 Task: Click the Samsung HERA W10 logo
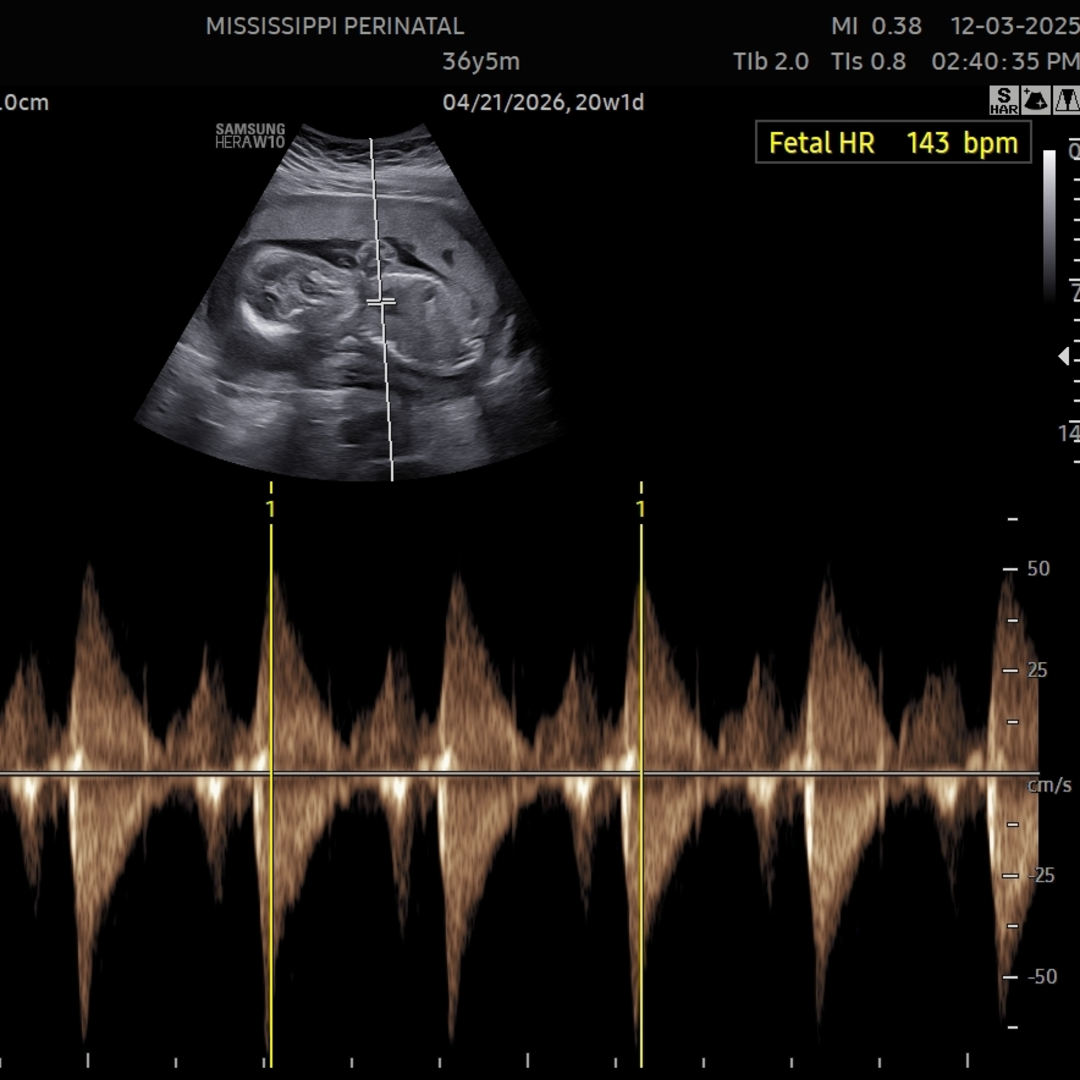[x=250, y=136]
